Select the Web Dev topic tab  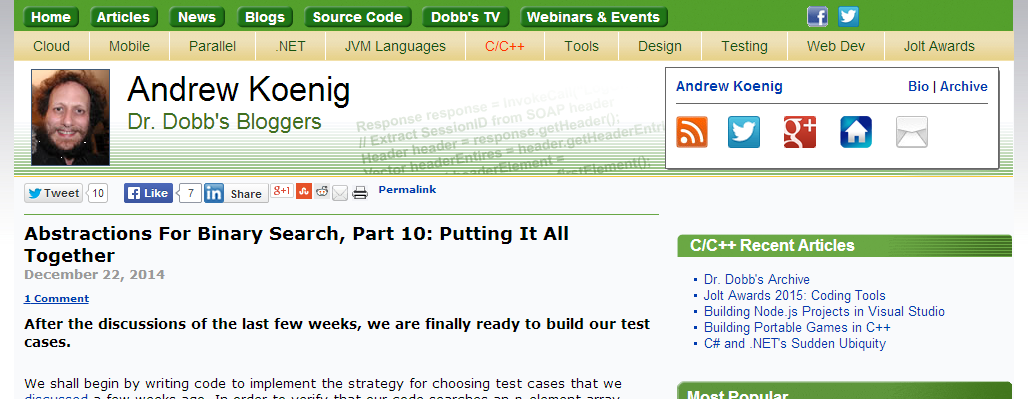click(836, 47)
